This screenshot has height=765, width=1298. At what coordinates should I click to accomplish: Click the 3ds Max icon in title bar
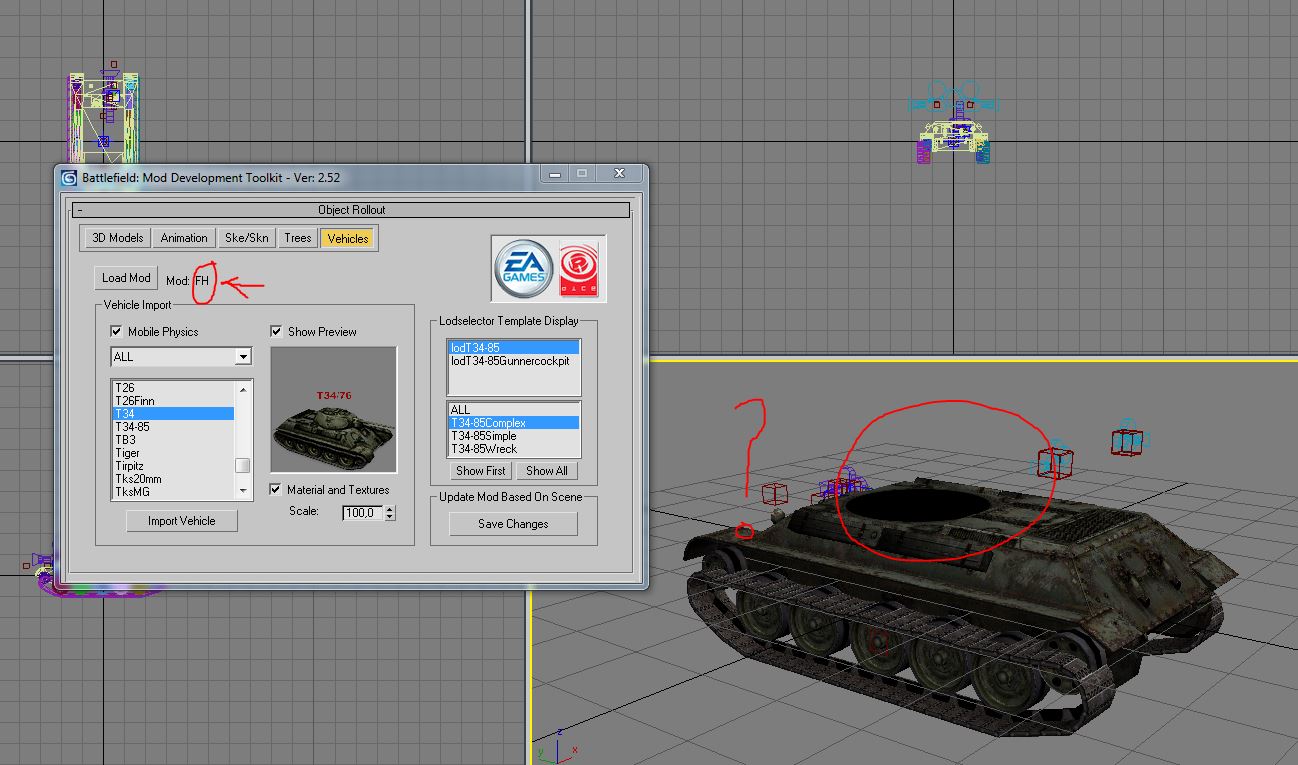pyautogui.click(x=69, y=178)
